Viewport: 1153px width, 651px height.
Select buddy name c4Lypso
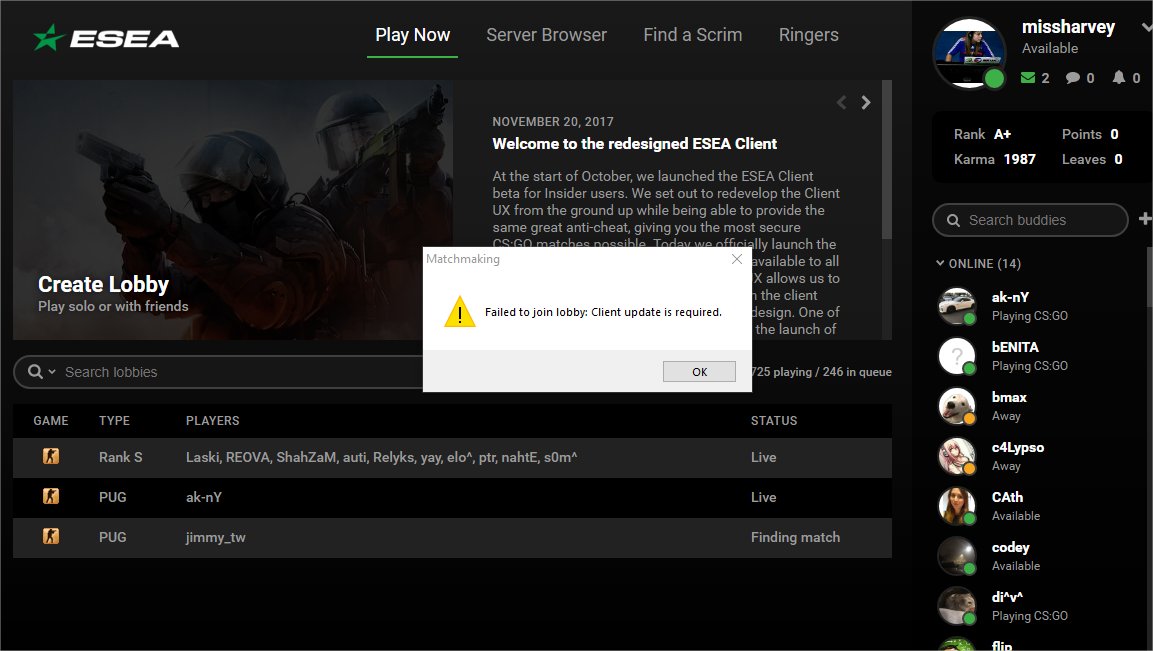tap(1018, 447)
